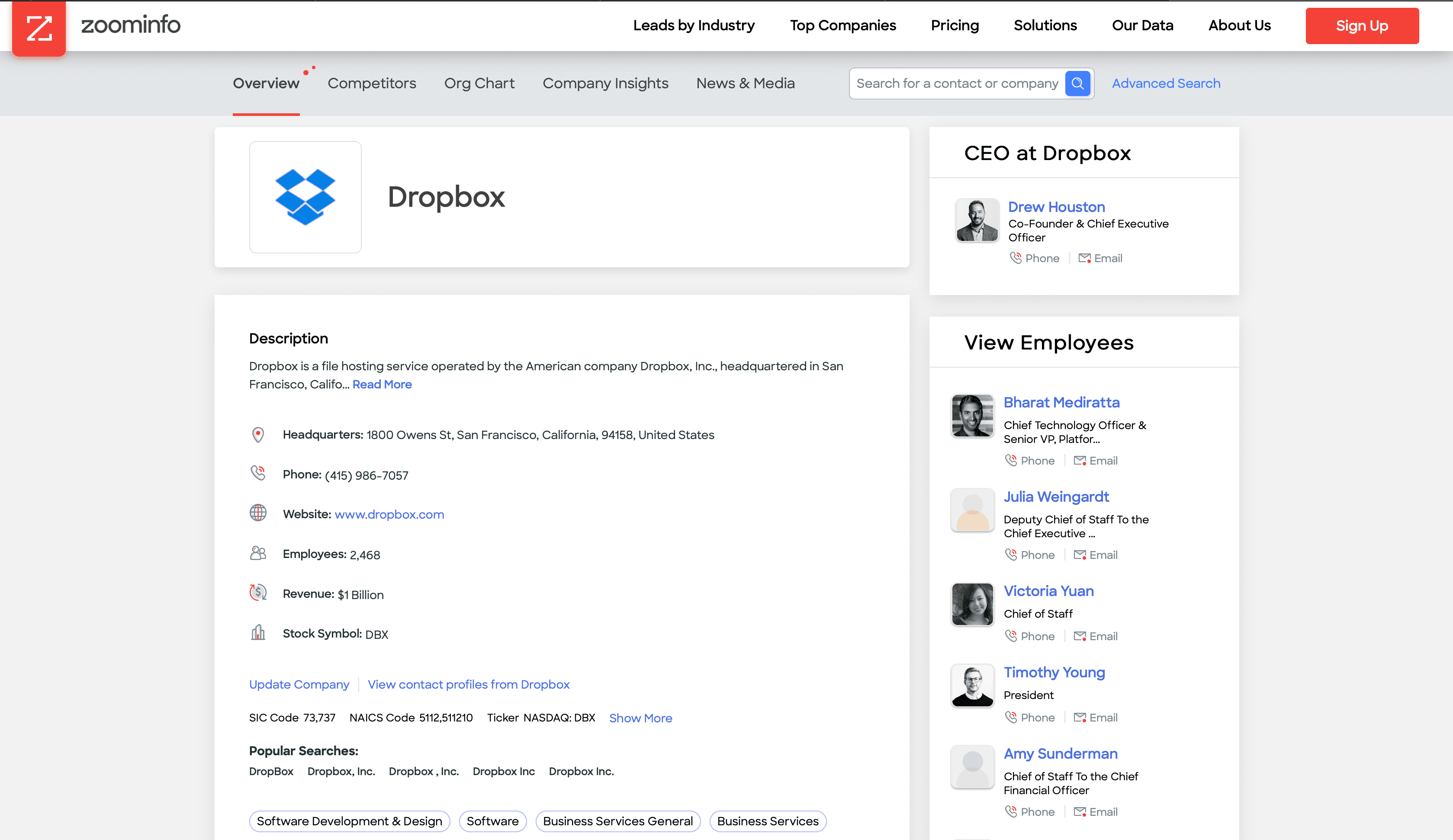Select the Business Services General tag
The height and width of the screenshot is (840, 1453).
point(617,821)
